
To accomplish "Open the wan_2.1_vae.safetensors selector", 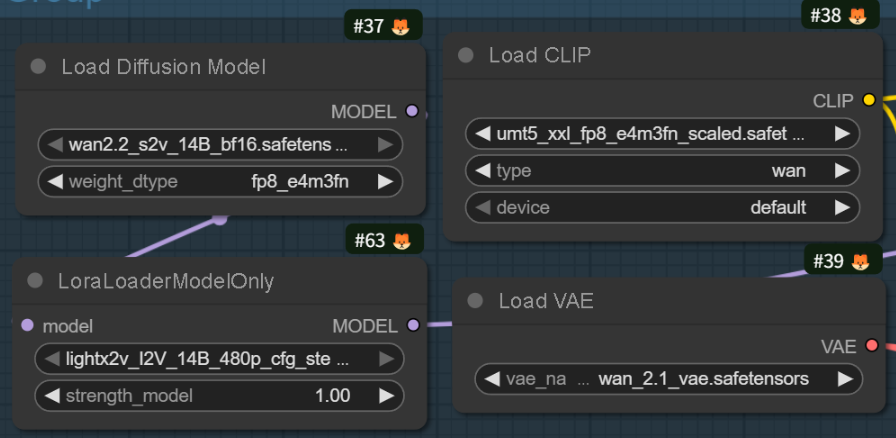I will coord(669,379).
